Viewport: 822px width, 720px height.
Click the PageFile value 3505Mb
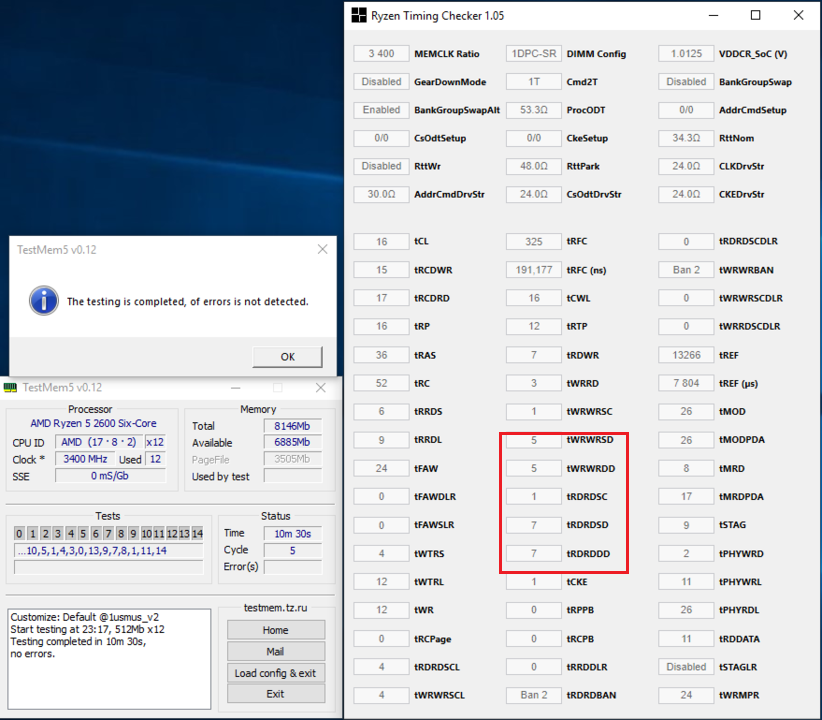(x=293, y=459)
